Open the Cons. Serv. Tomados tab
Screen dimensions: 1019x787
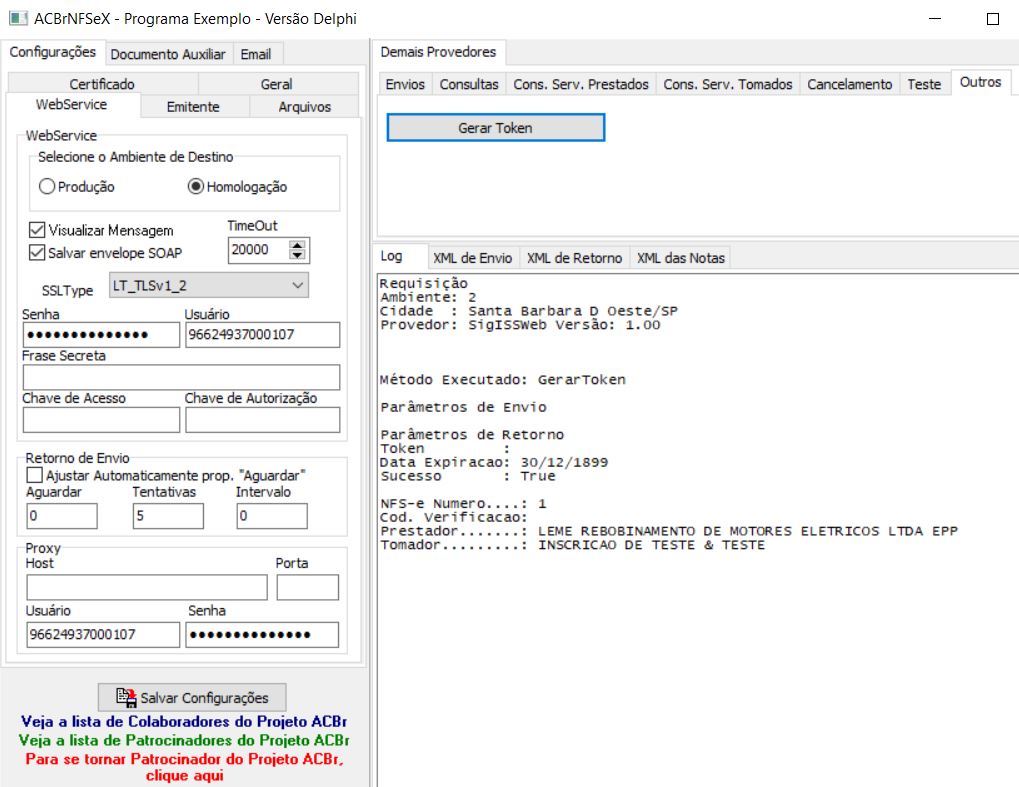728,84
